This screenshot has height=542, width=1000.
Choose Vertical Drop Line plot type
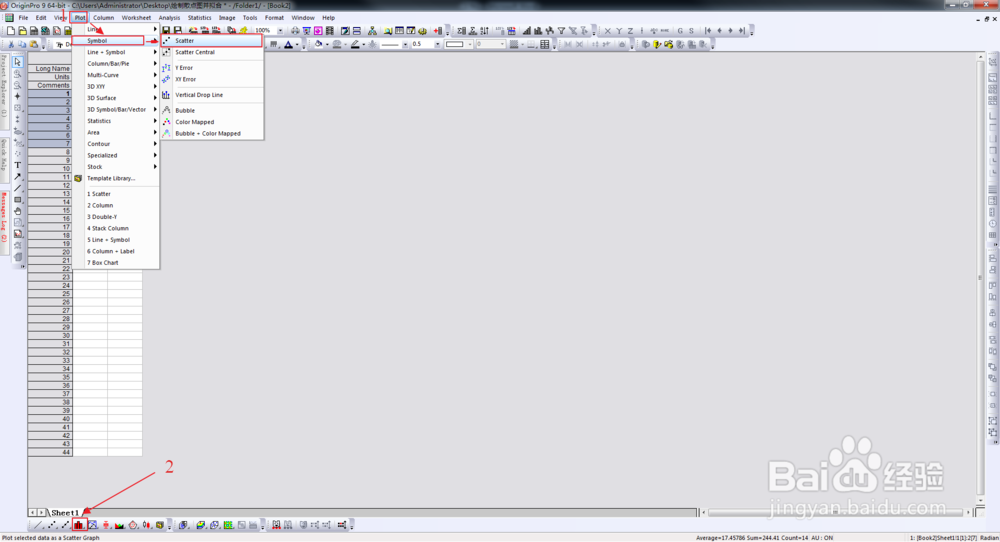[x=212, y=95]
